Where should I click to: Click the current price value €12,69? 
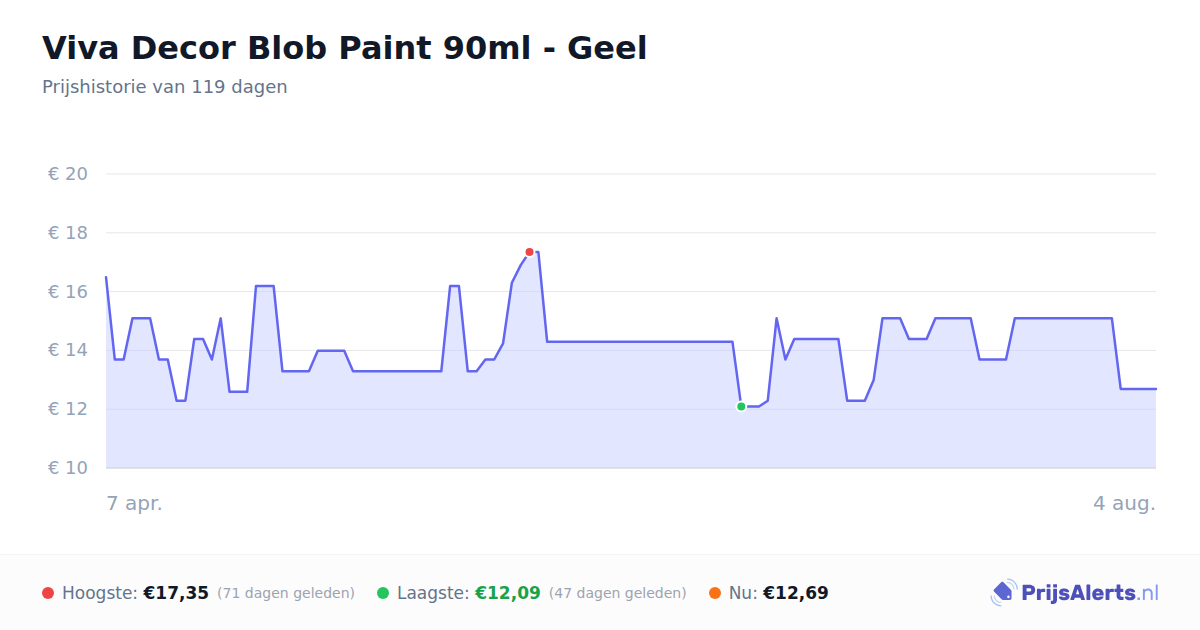pos(796,593)
